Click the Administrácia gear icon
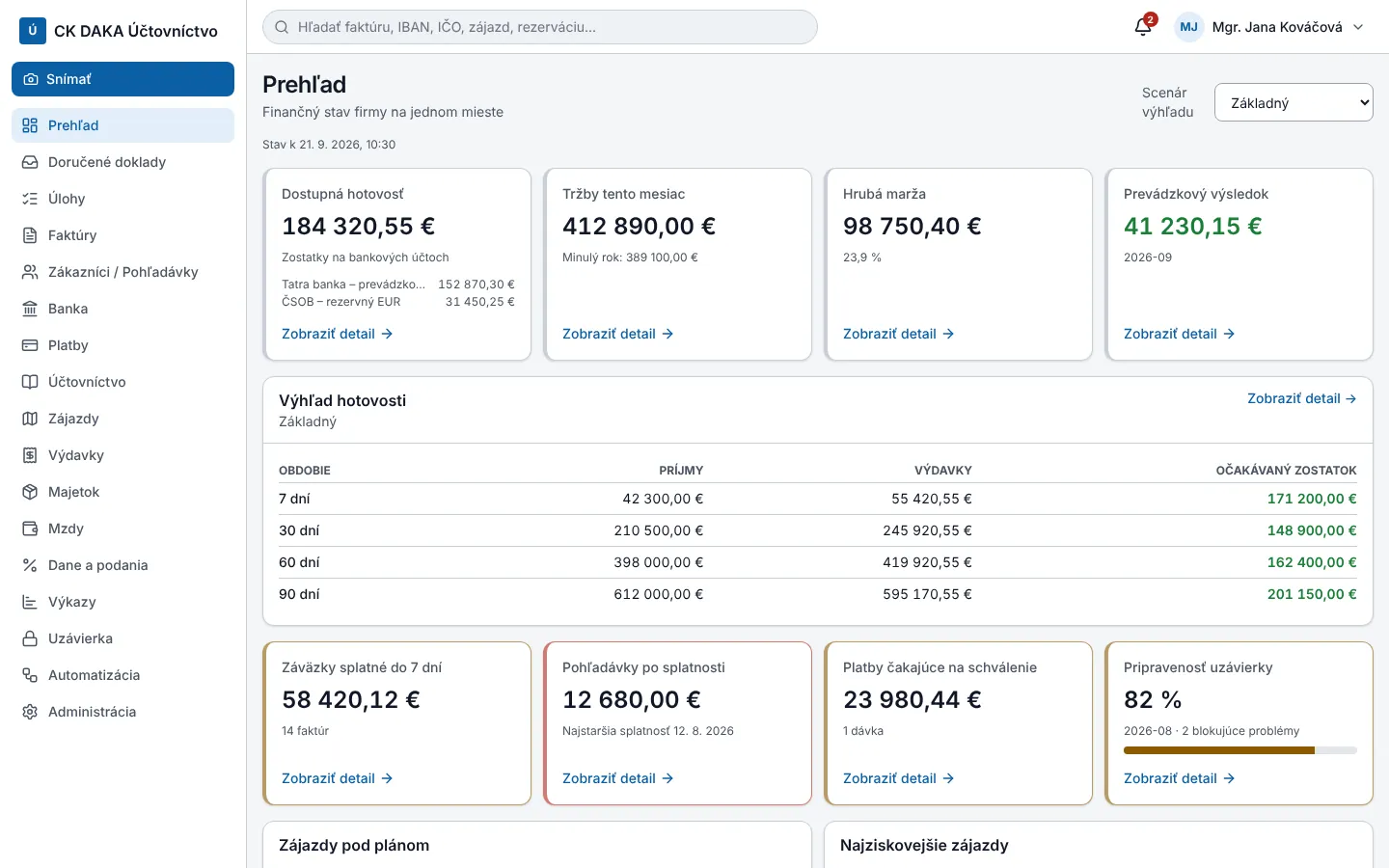 [x=30, y=712]
